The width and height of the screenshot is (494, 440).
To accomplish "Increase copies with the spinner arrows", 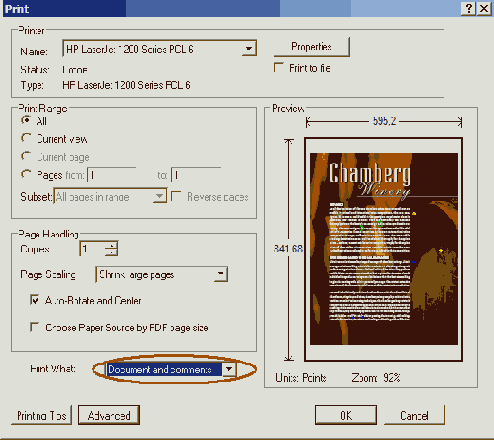I will [112, 245].
